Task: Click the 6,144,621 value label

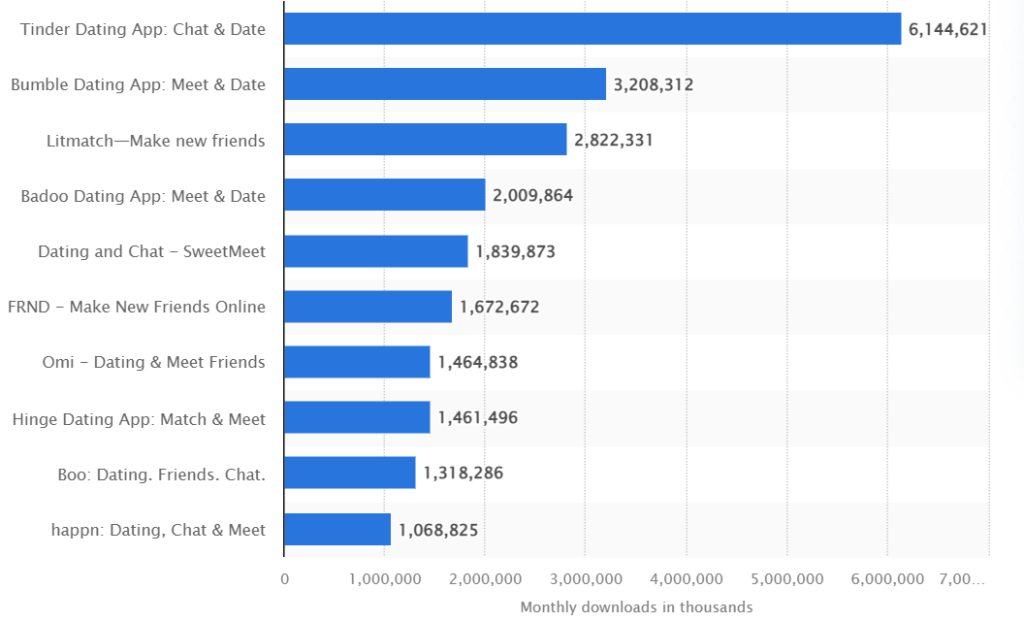Action: [x=948, y=29]
